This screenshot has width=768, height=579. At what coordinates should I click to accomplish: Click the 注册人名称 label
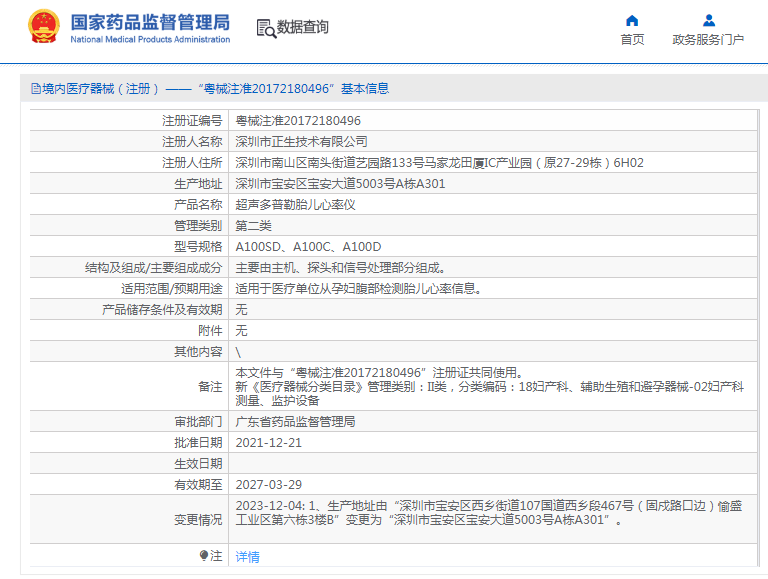tap(192, 142)
